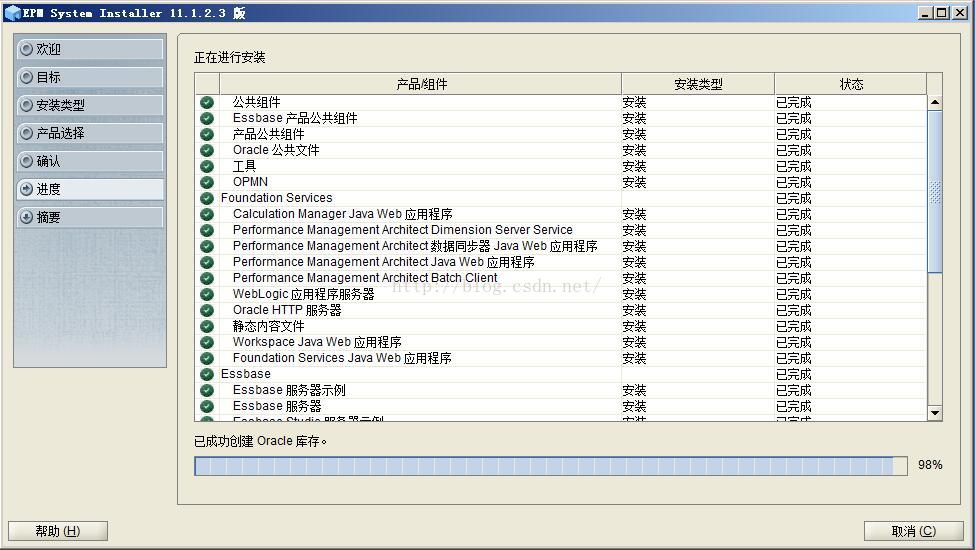Click green check icon beside 工具
The image size is (975, 550).
207,167
